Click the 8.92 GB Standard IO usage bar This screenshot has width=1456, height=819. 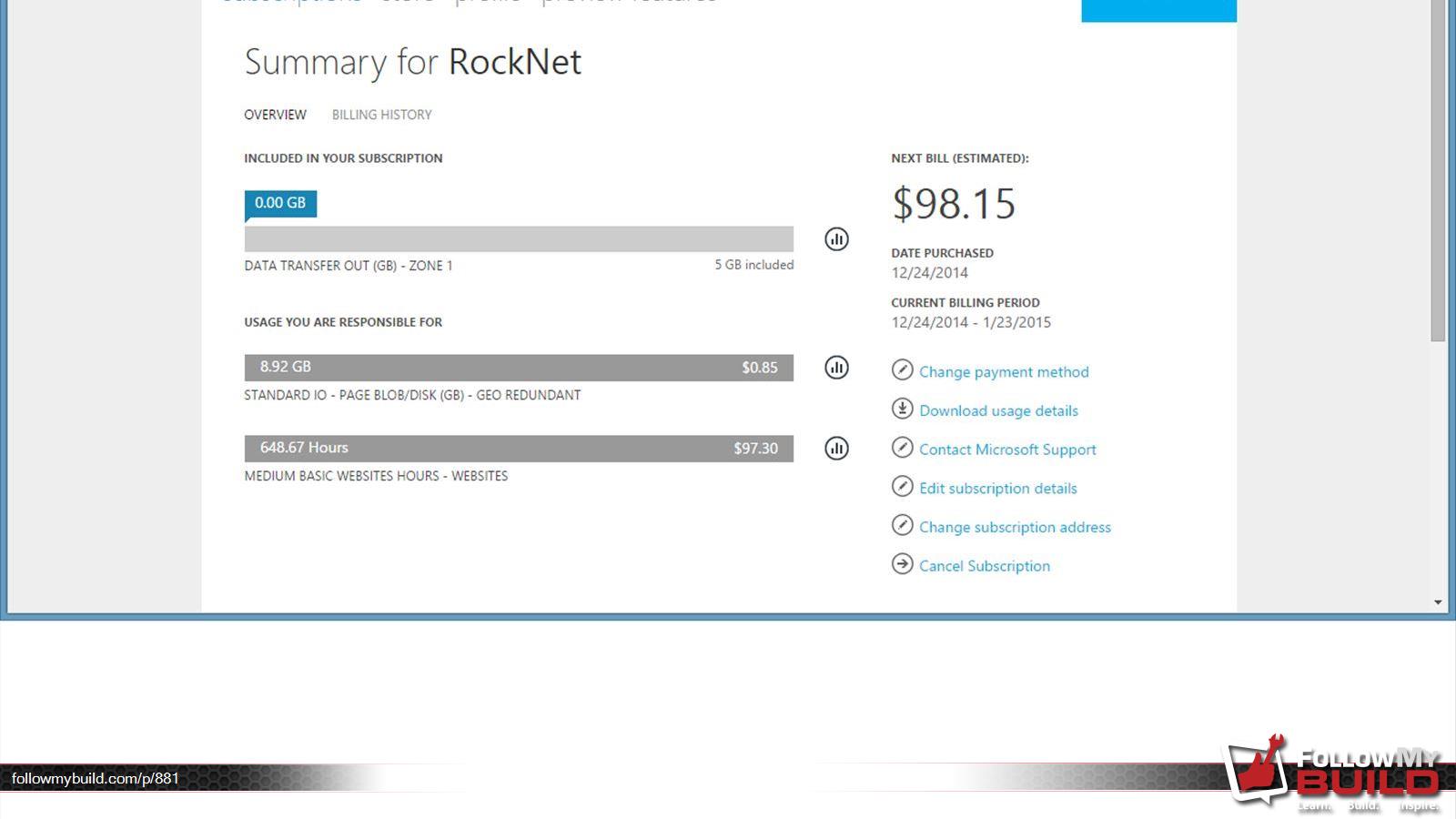[519, 368]
